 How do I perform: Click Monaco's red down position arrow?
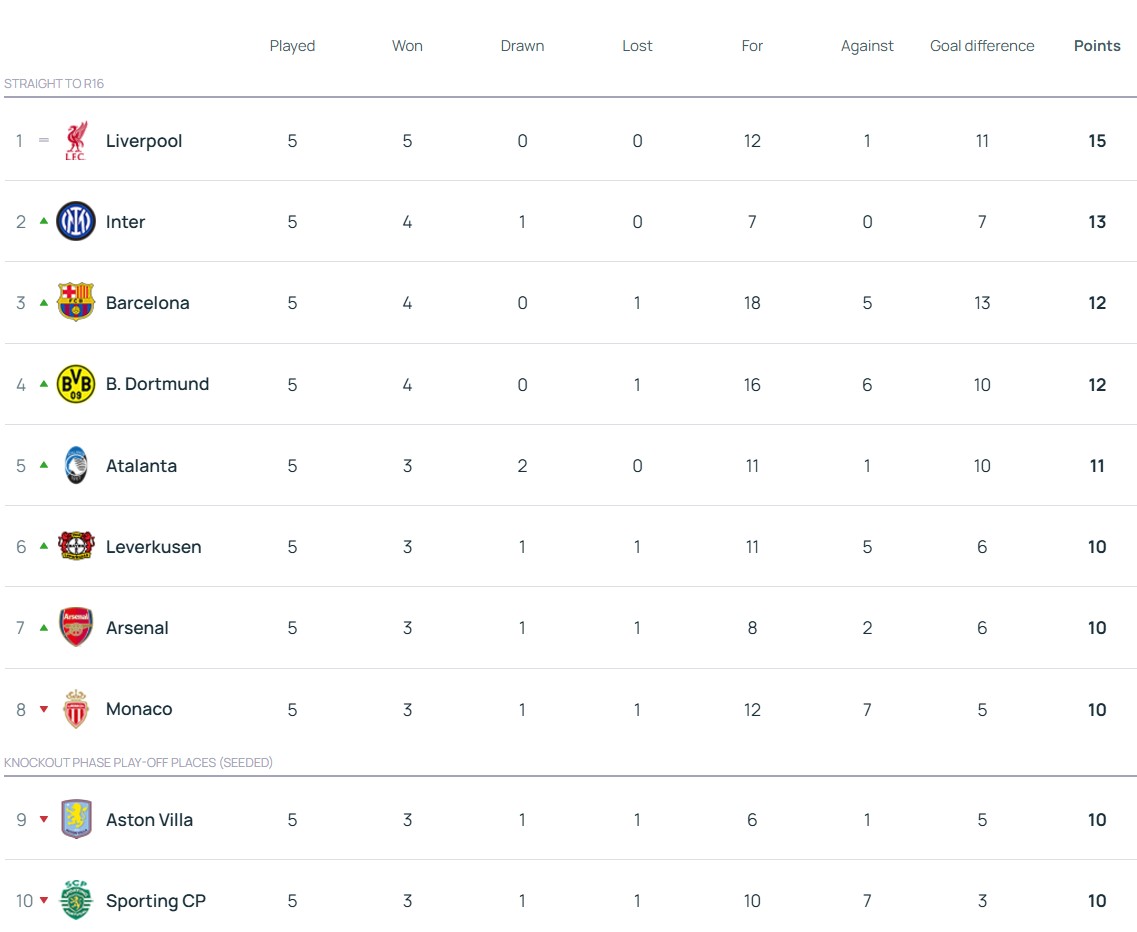click(x=44, y=709)
